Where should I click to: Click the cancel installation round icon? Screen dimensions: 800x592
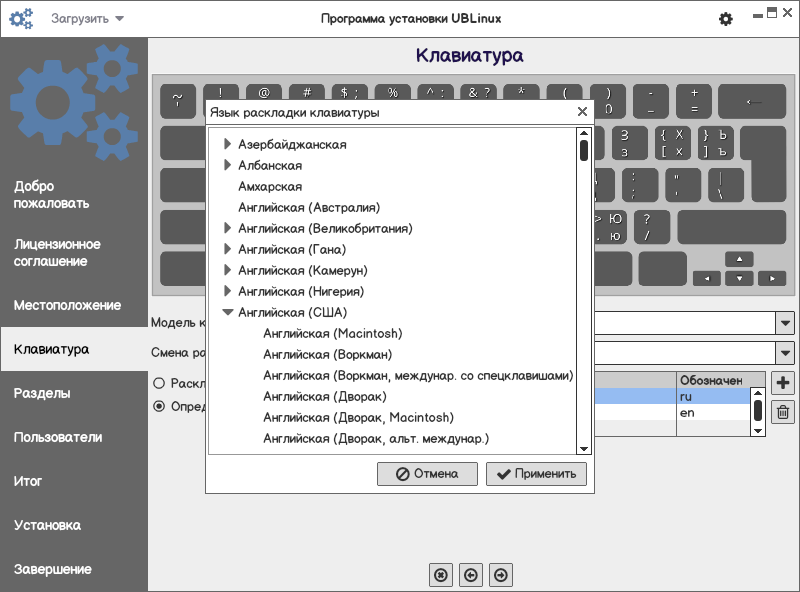441,575
